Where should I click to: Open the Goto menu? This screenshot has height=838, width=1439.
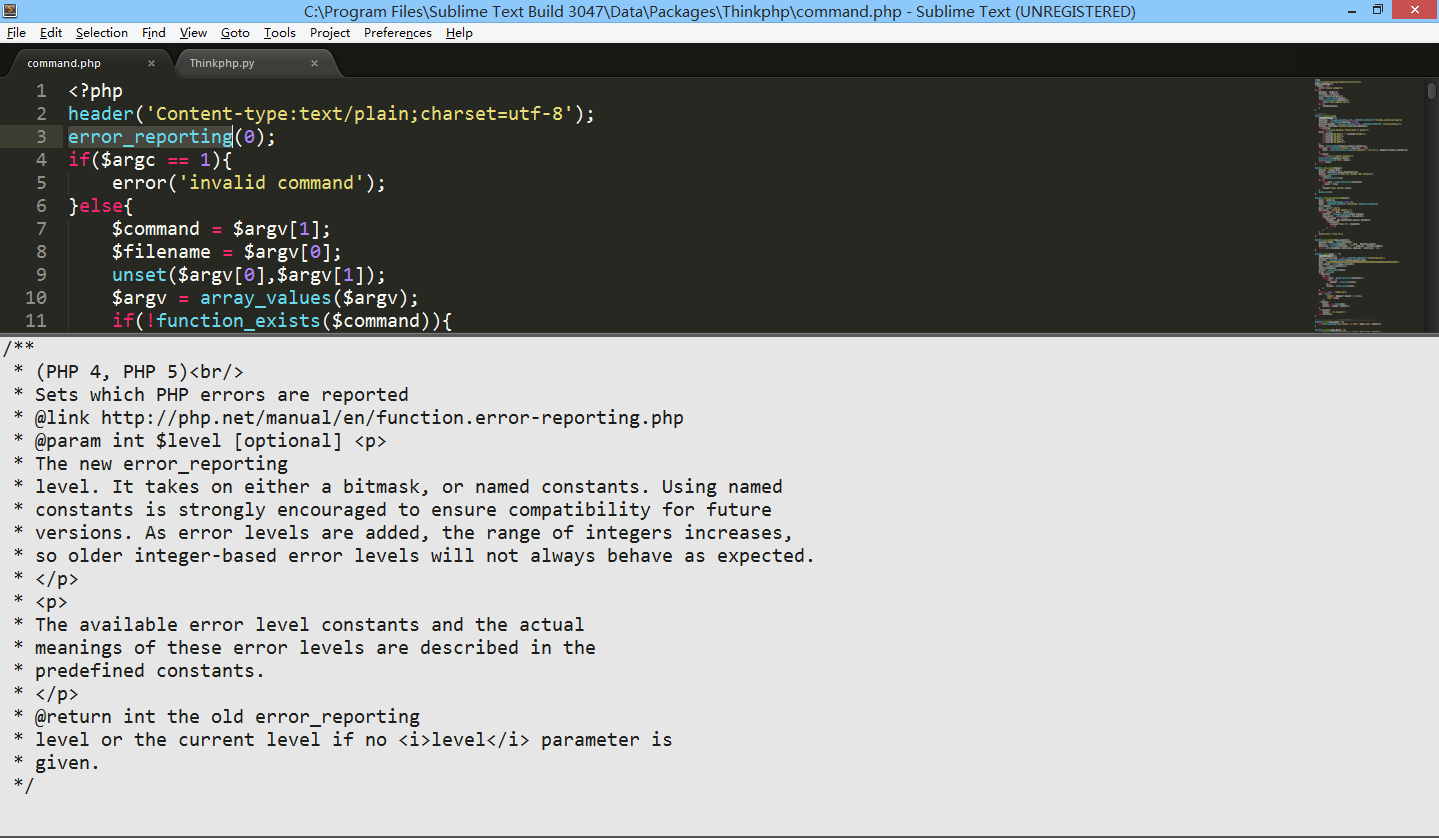(x=236, y=33)
